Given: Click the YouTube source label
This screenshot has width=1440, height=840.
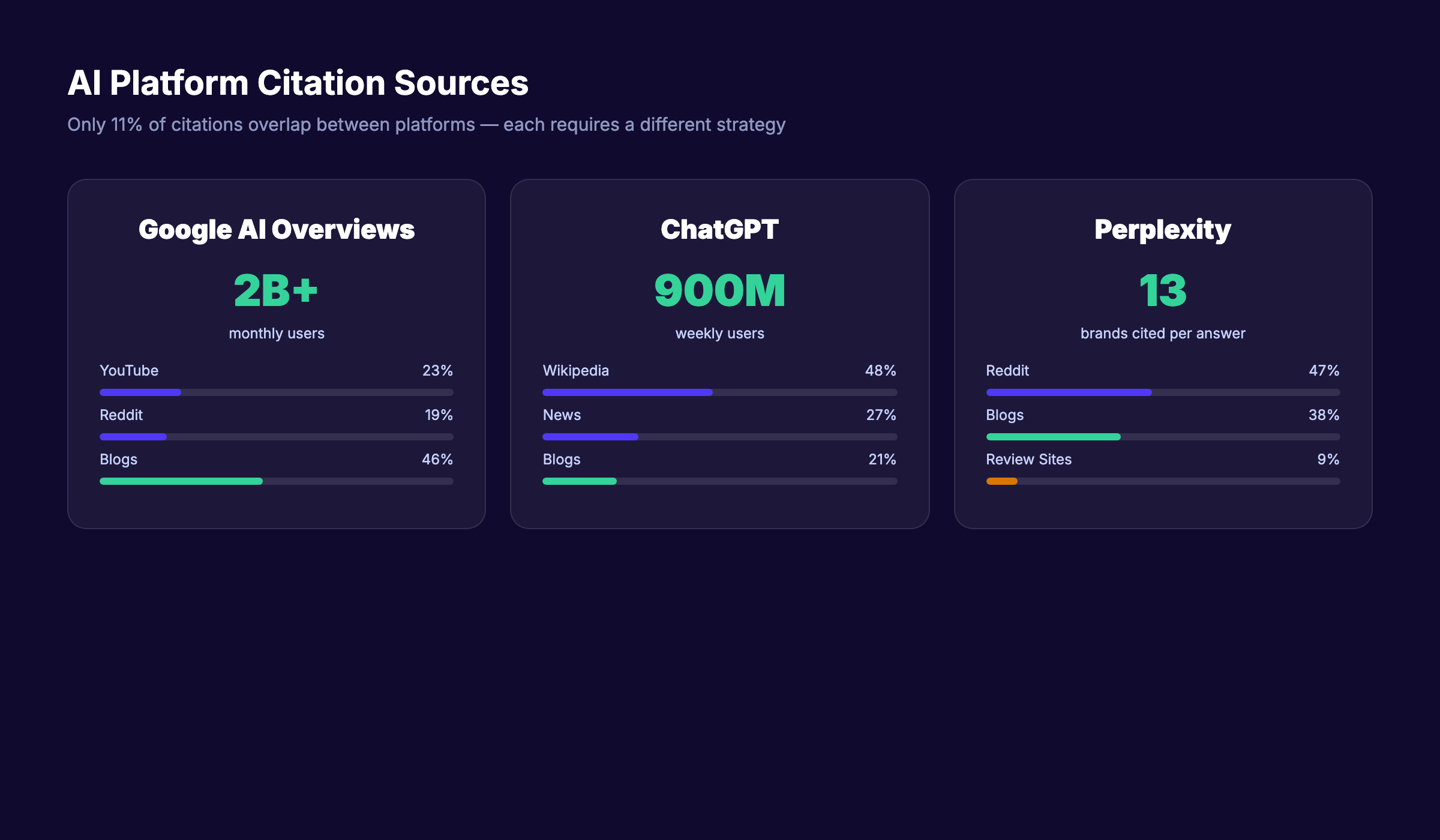Looking at the screenshot, I should 129,370.
